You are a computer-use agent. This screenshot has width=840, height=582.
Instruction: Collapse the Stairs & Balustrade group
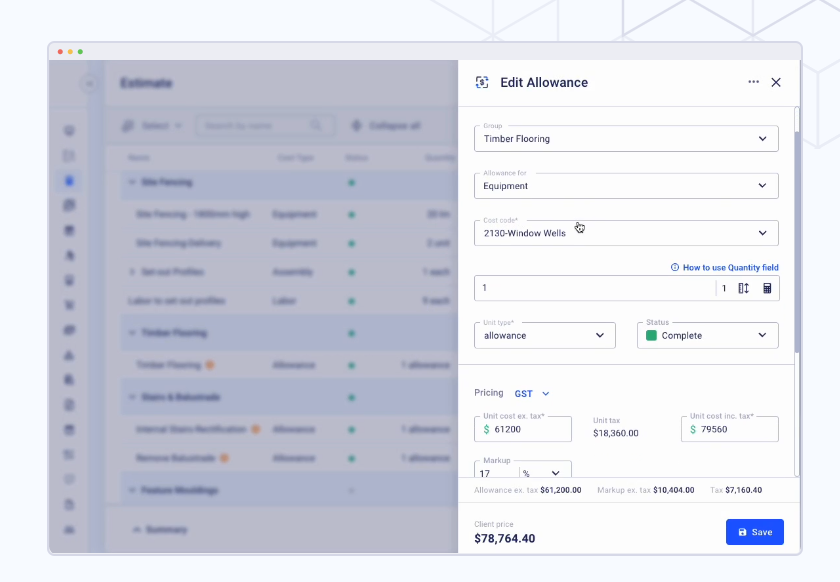[x=132, y=397]
